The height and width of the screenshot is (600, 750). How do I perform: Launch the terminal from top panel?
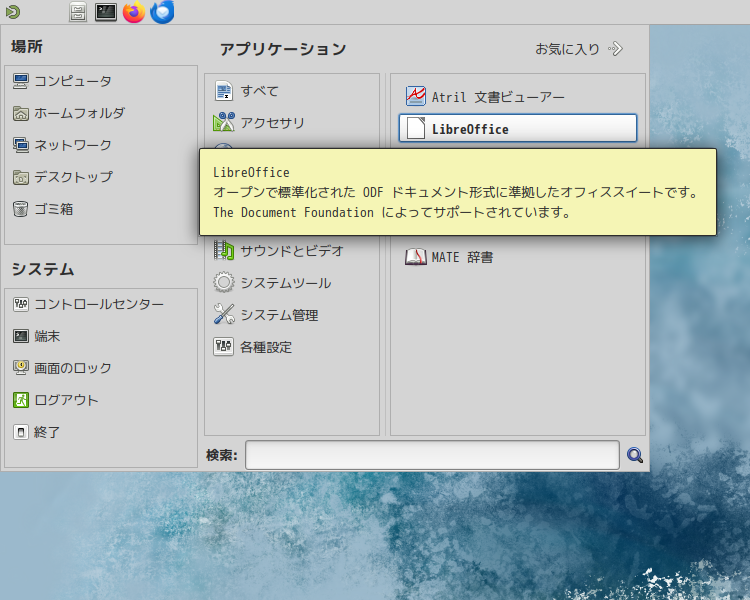(x=106, y=12)
